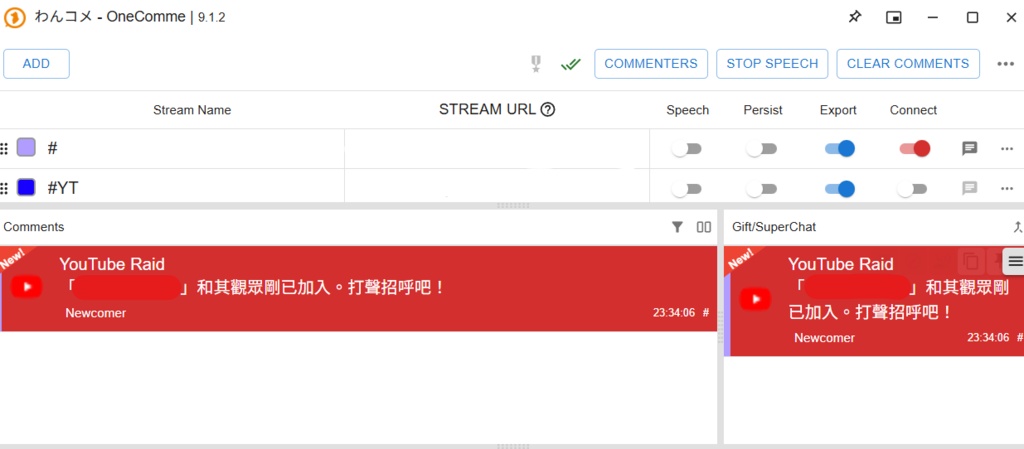Open the COMMENTERS list
The image size is (1024, 449).
click(x=650, y=64)
